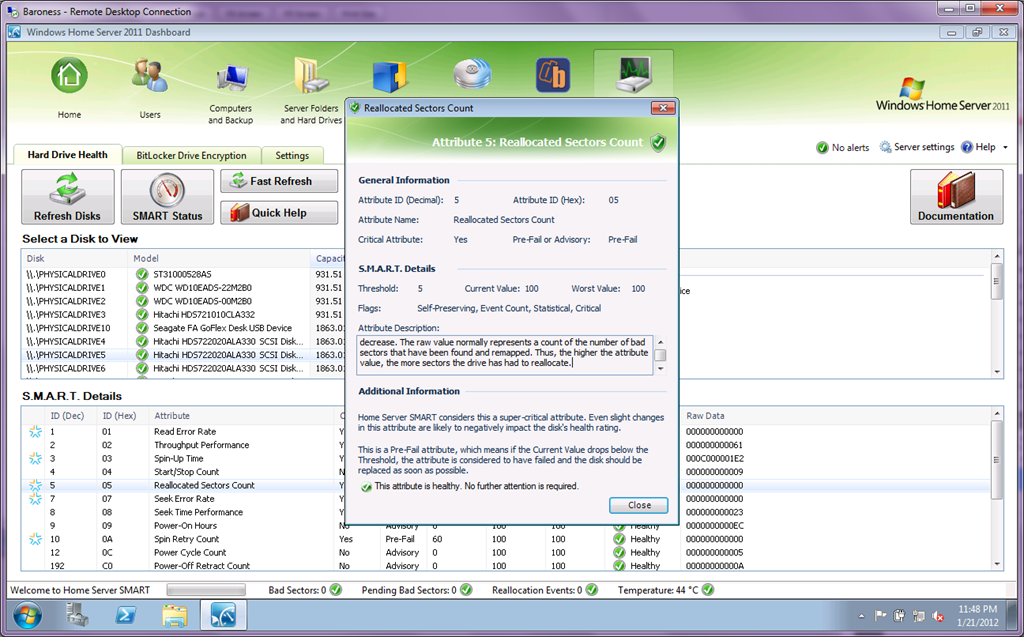Open Windows Explorer from the taskbar
Screen dimensions: 1024x637
(x=174, y=615)
